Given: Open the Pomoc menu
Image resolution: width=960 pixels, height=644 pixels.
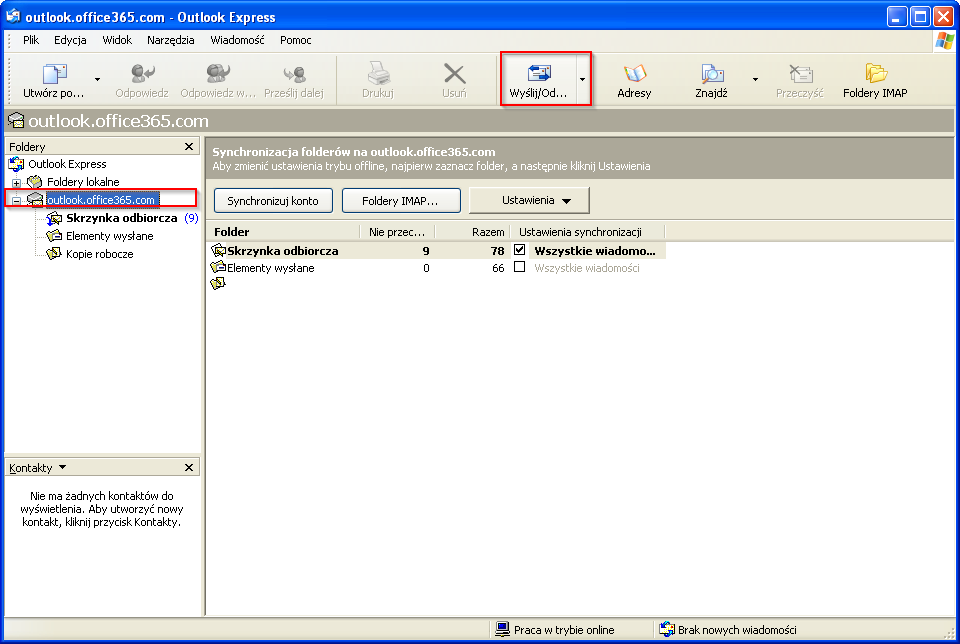Looking at the screenshot, I should 296,40.
